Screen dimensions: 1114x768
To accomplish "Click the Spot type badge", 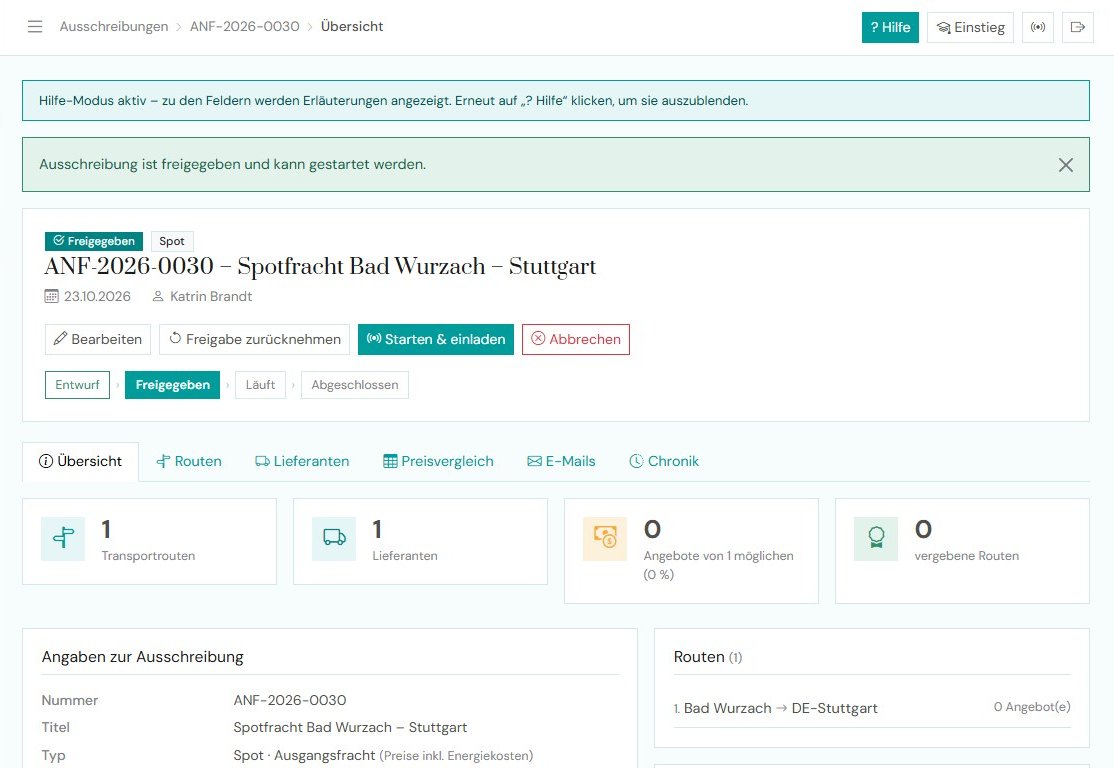I will pyautogui.click(x=172, y=242).
